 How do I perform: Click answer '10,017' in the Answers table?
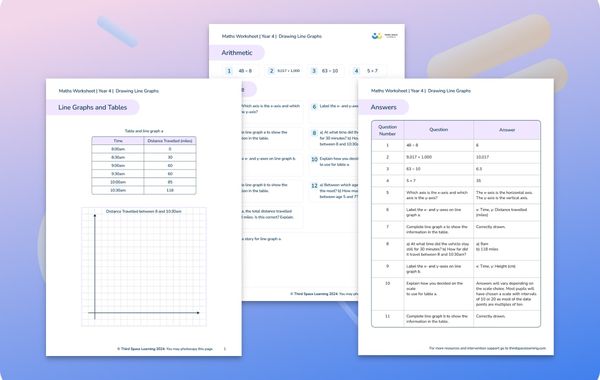(482, 157)
